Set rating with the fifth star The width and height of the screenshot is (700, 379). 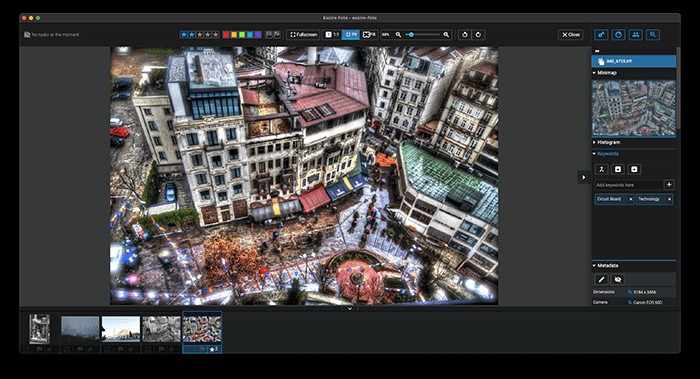(x=216, y=35)
